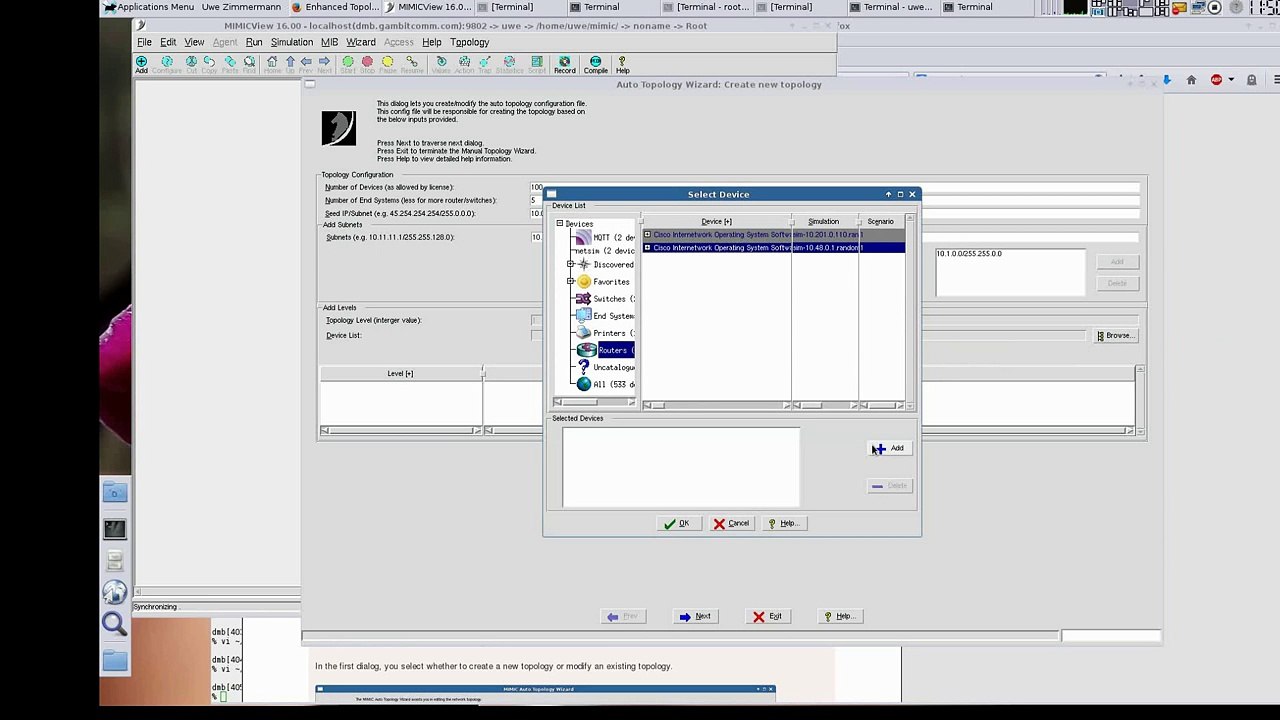The height and width of the screenshot is (720, 1280).
Task: Sort by the Device column header
Action: point(716,221)
